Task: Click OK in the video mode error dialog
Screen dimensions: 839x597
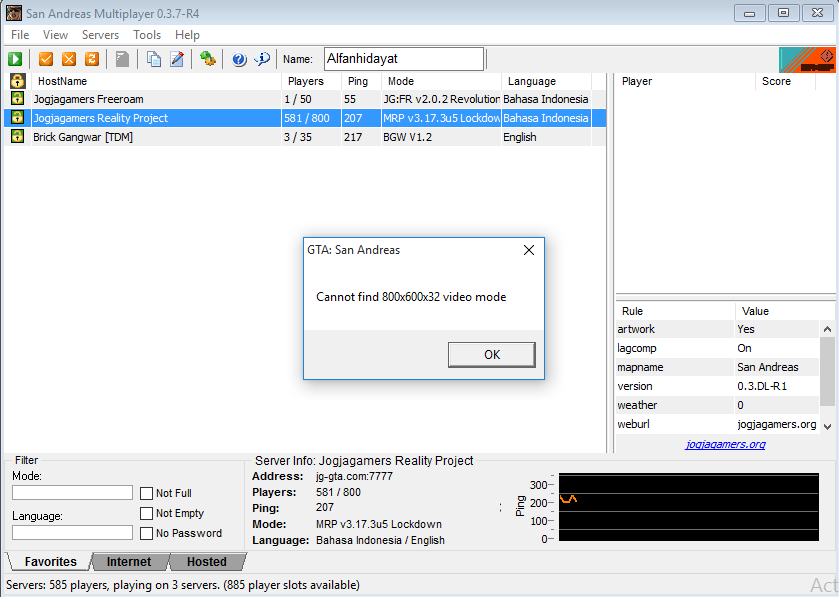Action: [x=492, y=355]
